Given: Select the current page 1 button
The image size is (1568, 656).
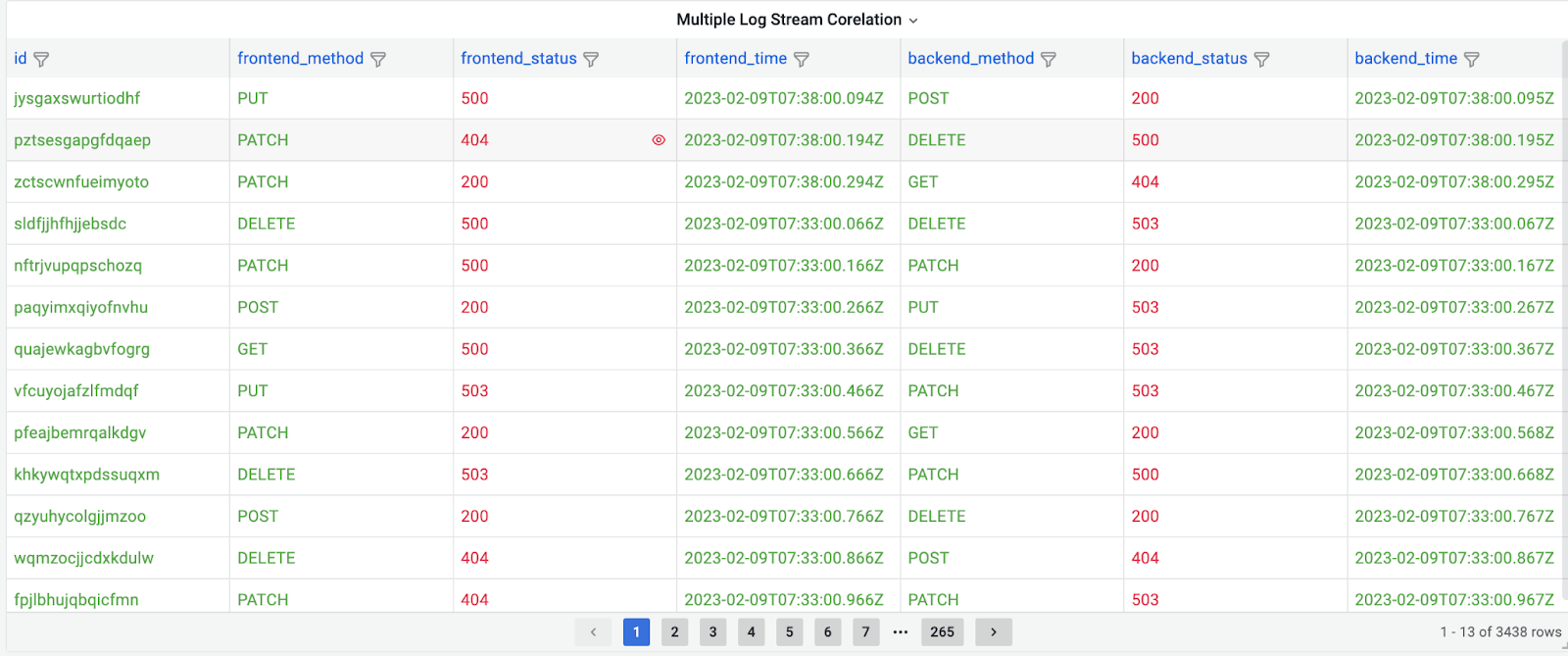Looking at the screenshot, I should pos(636,632).
